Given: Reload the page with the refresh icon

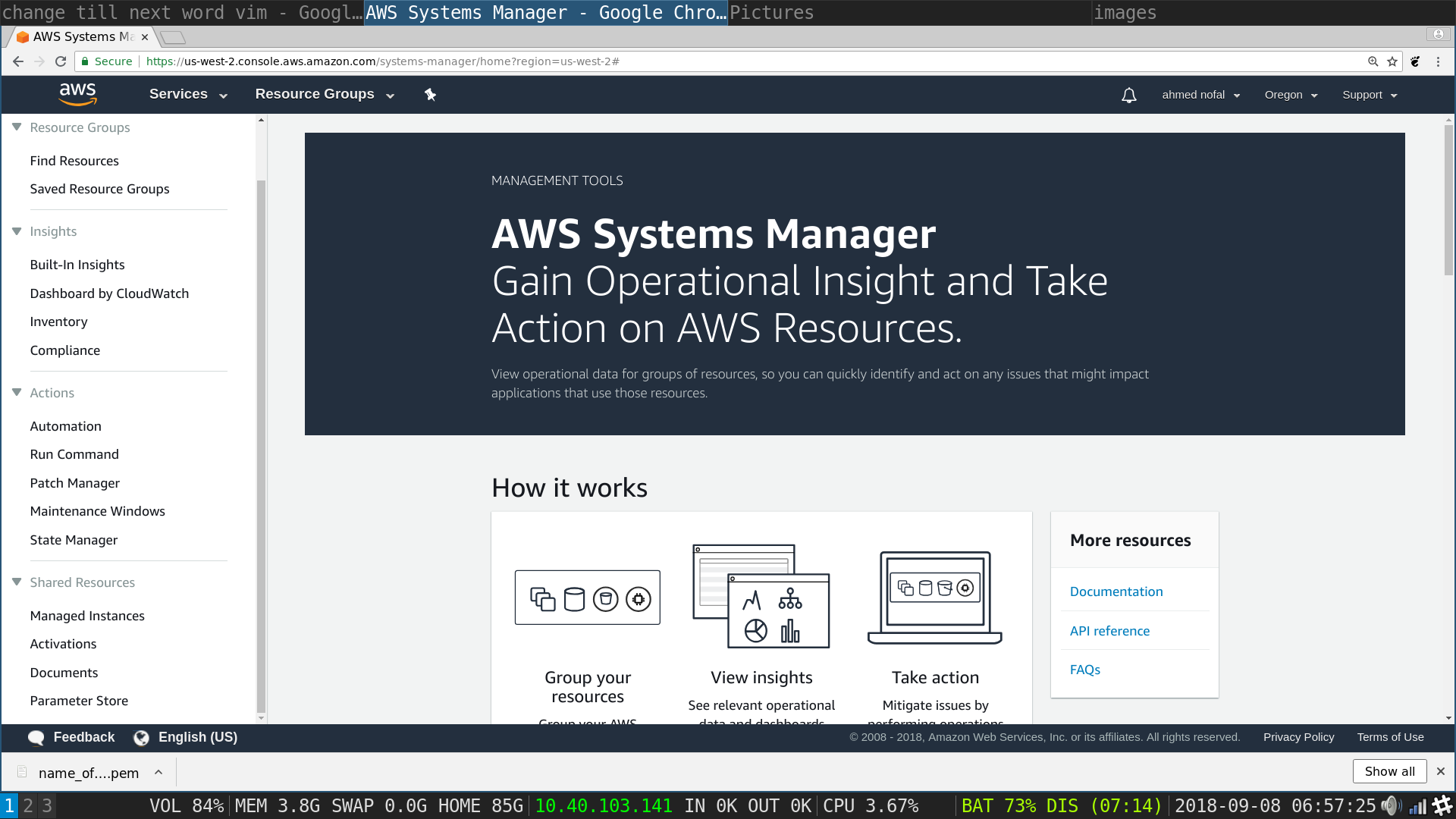Looking at the screenshot, I should tap(61, 61).
